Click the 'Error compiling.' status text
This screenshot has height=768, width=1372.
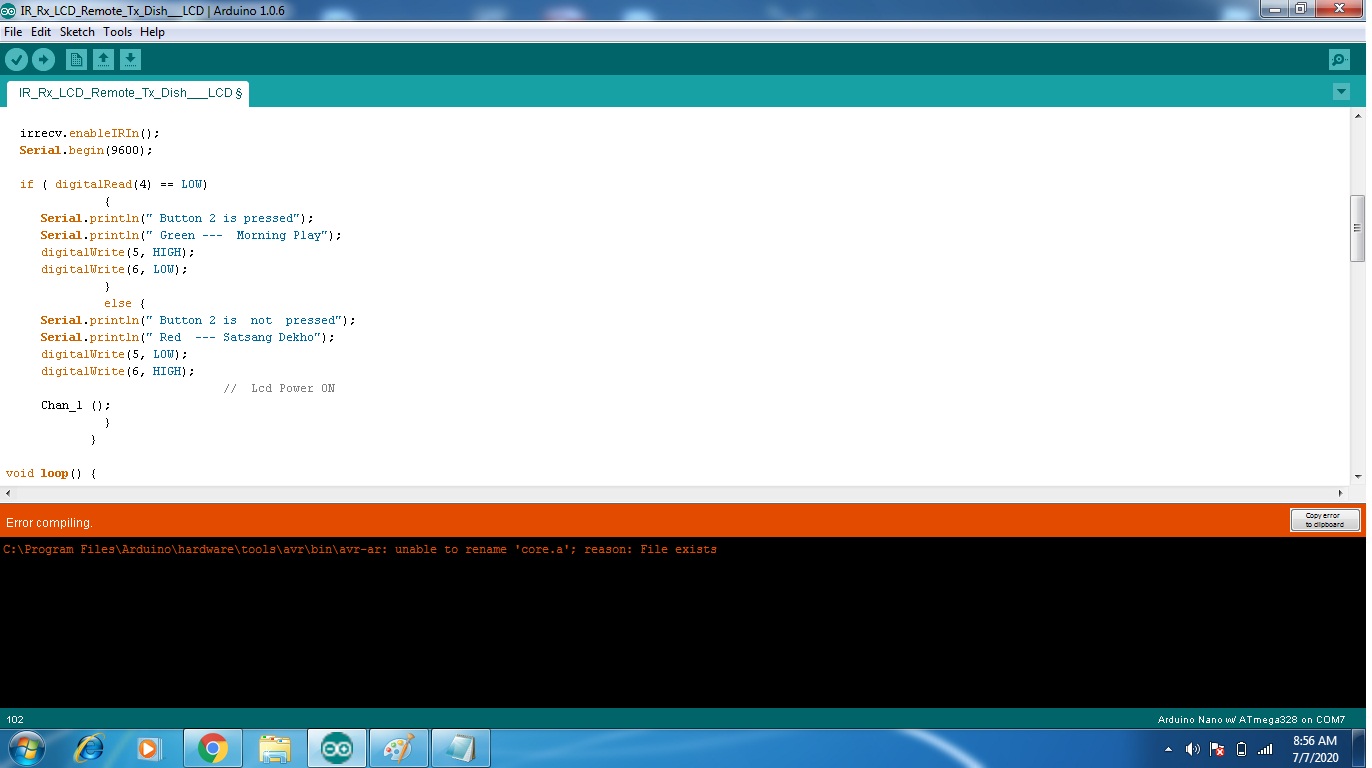coord(49,523)
